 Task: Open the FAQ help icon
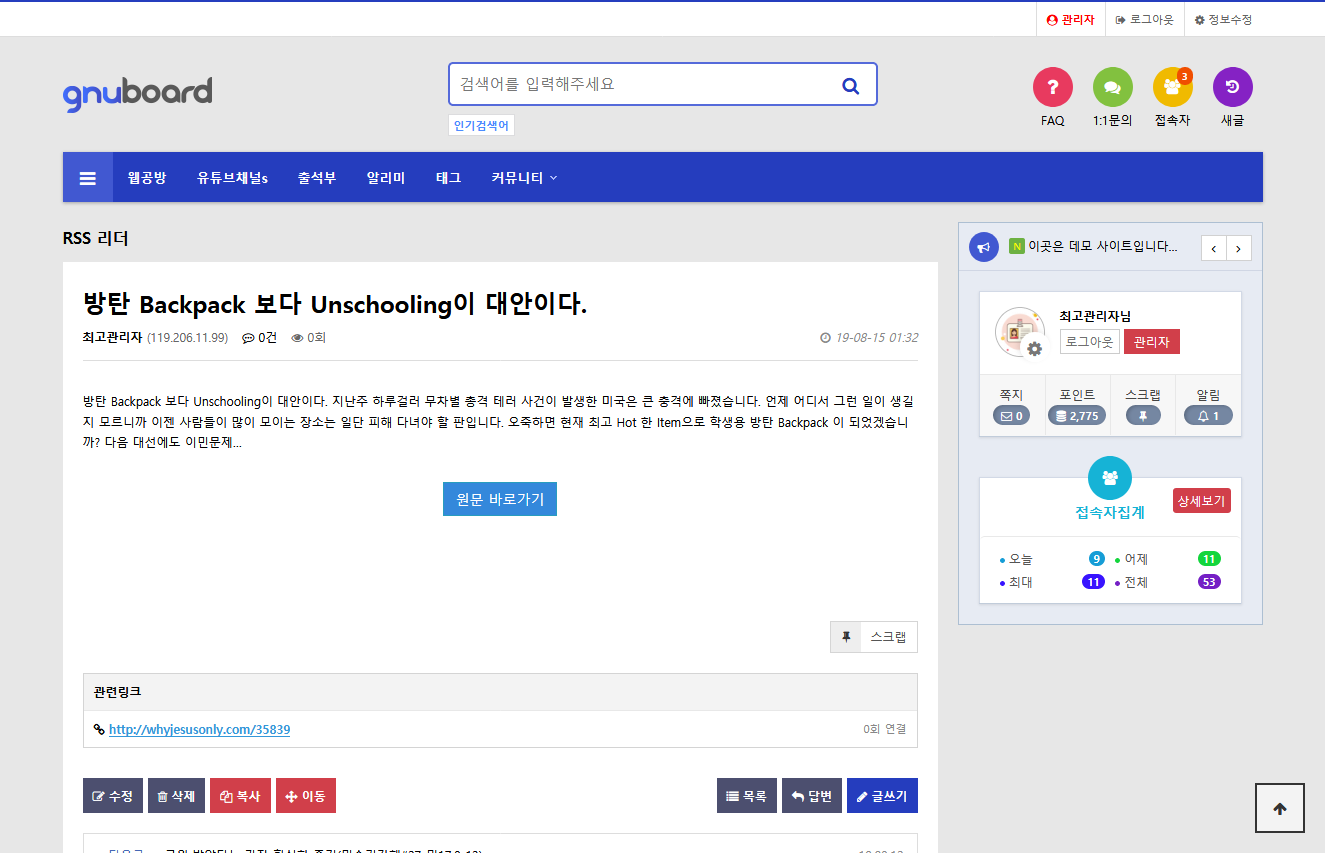point(1052,87)
